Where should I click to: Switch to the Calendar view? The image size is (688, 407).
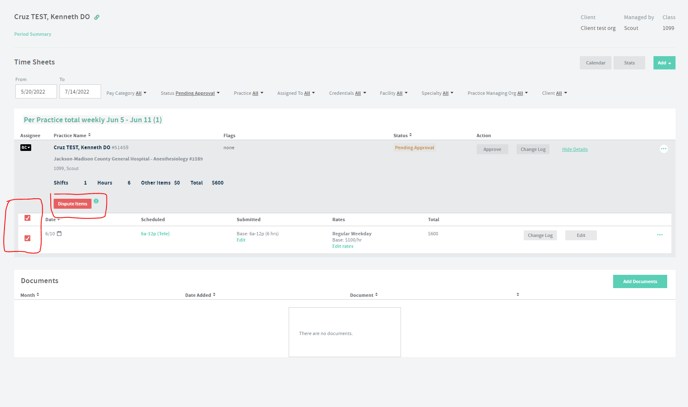595,63
